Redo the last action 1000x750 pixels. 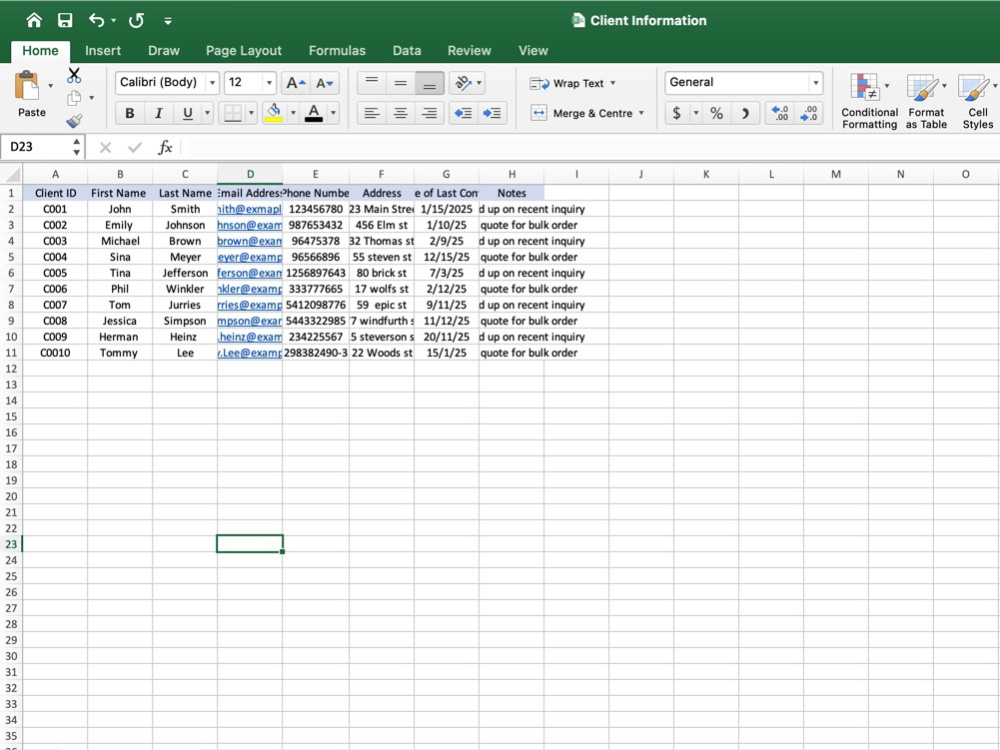pos(136,20)
